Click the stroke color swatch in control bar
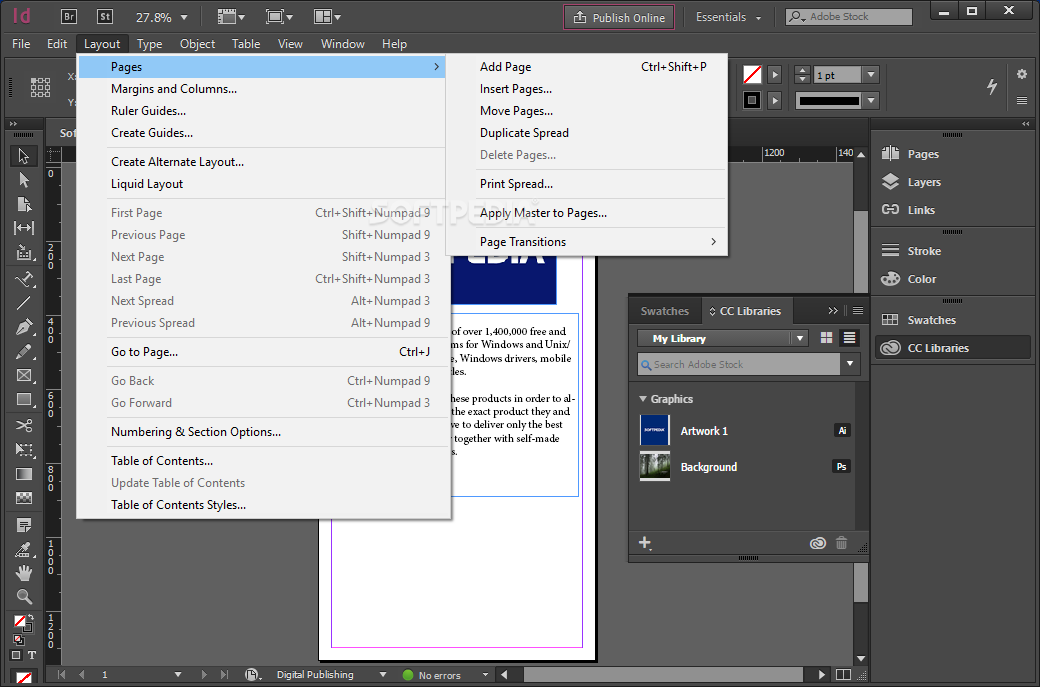 point(752,100)
